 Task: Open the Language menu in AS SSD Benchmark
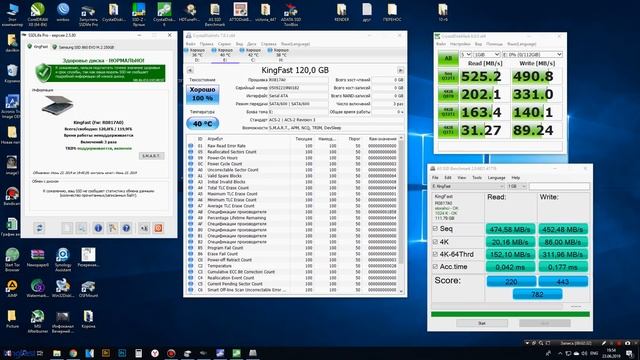[496, 178]
